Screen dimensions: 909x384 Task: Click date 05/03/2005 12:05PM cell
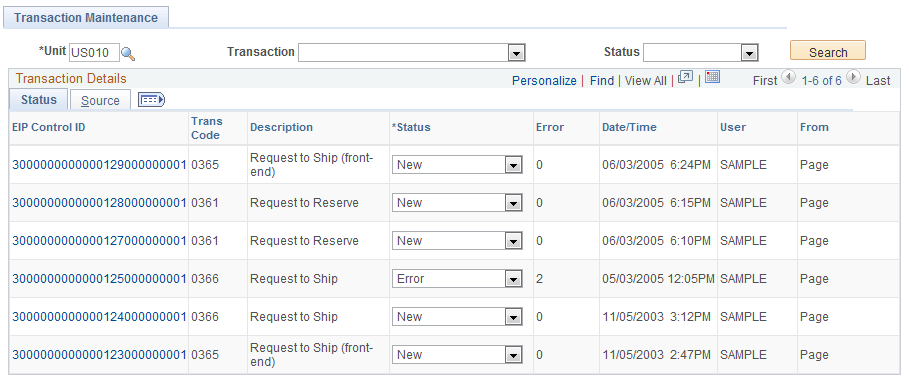click(x=658, y=279)
